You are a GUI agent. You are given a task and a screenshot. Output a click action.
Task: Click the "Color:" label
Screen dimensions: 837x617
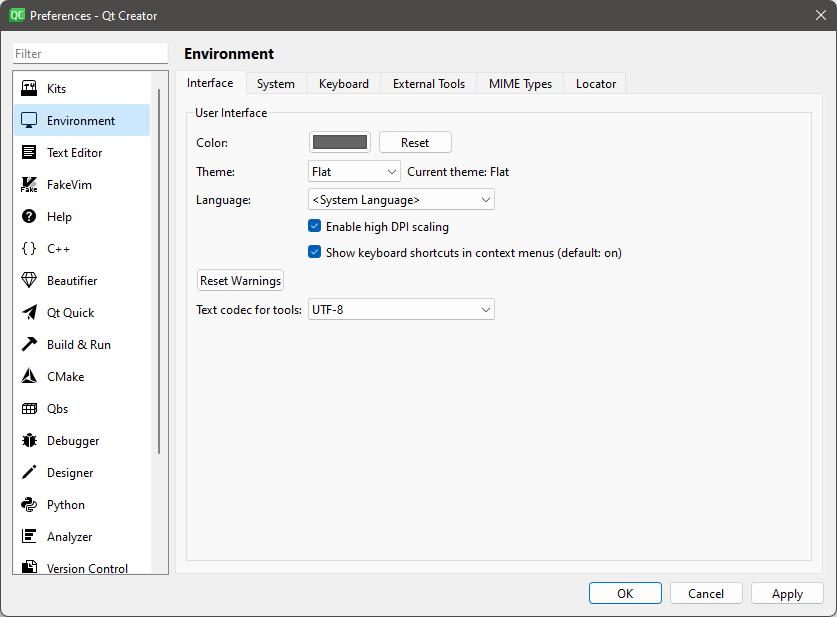pyautogui.click(x=212, y=143)
